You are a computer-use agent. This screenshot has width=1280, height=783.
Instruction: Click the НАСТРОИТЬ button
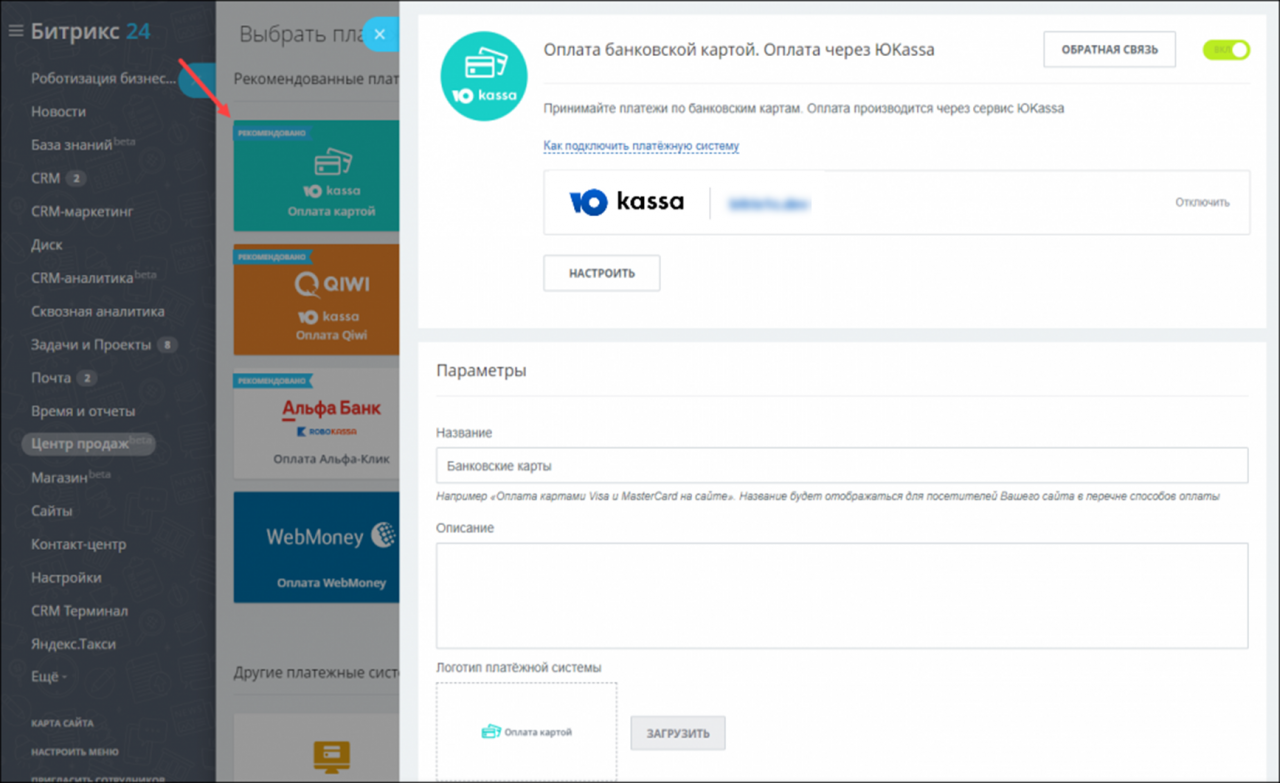pyautogui.click(x=601, y=273)
